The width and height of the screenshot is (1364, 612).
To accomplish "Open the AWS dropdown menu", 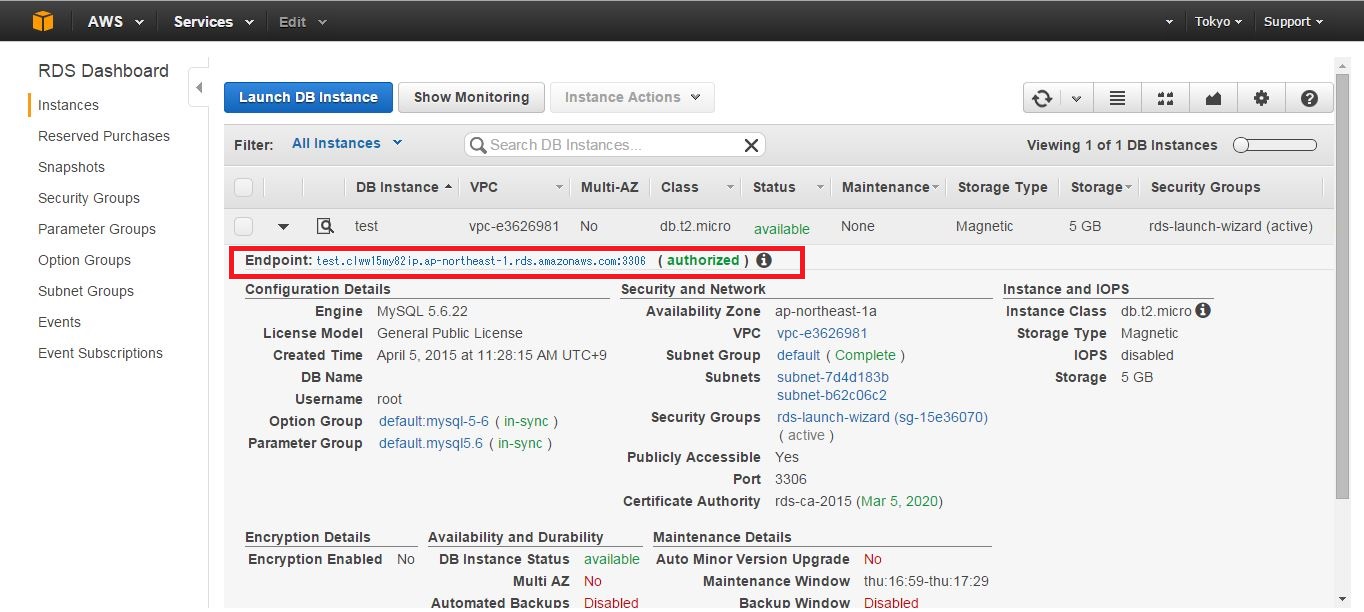I will pos(116,21).
